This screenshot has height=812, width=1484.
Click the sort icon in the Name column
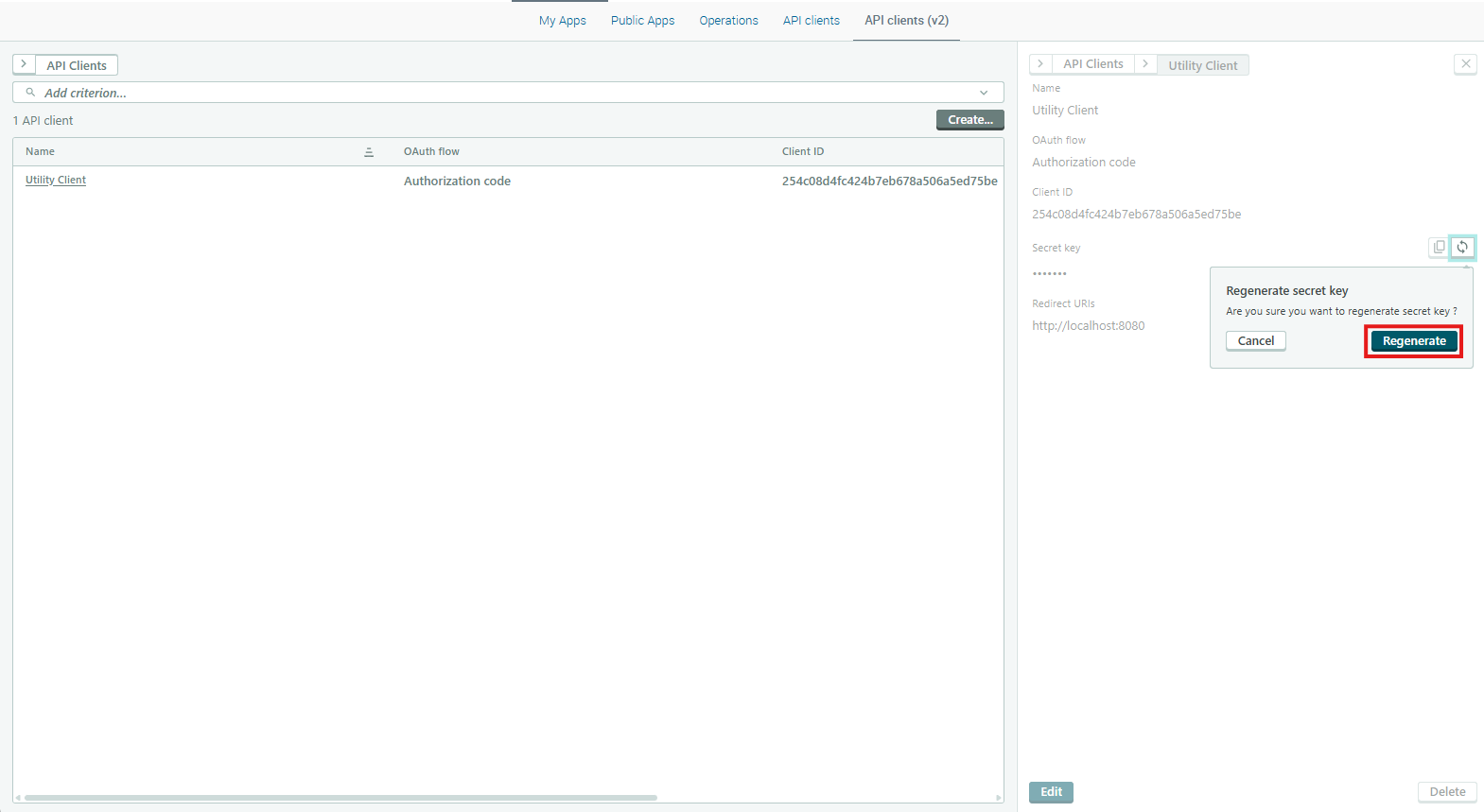(x=369, y=152)
